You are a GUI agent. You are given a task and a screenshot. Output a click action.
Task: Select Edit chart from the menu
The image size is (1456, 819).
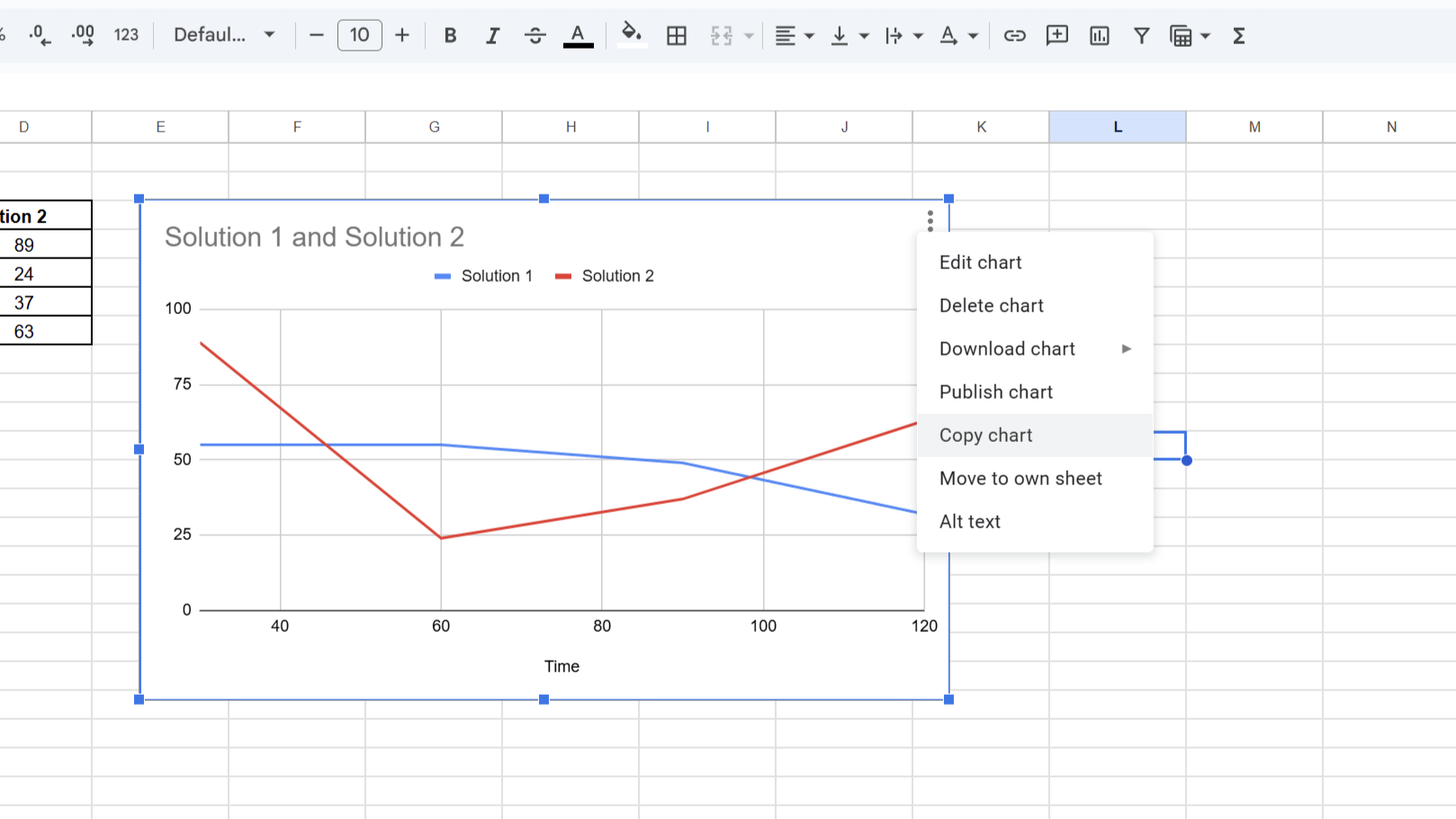(x=981, y=263)
